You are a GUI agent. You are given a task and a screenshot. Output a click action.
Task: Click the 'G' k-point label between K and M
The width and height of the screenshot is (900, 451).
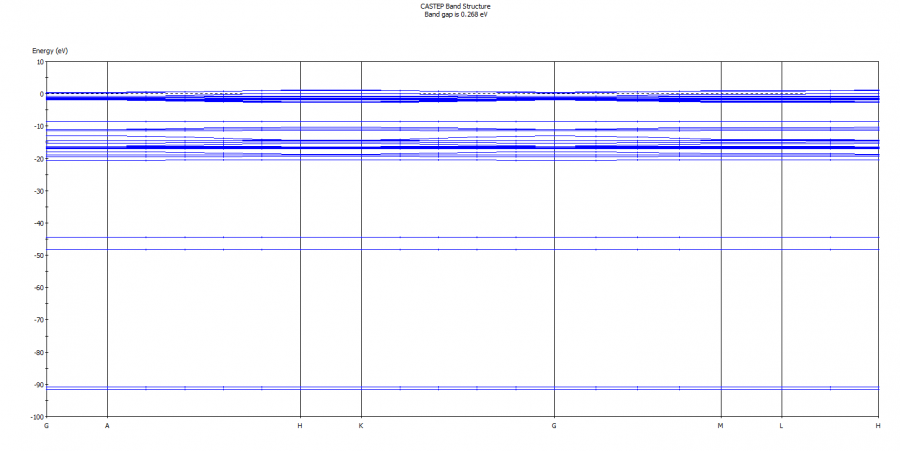[x=554, y=426]
